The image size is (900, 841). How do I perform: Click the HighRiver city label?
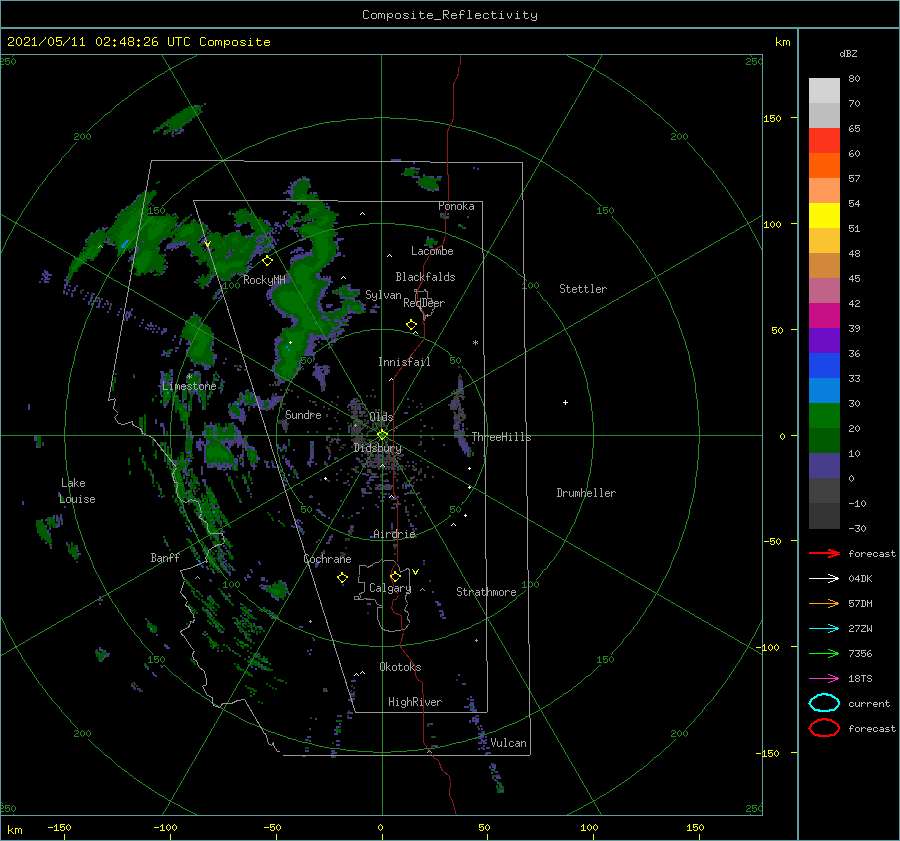tap(415, 702)
